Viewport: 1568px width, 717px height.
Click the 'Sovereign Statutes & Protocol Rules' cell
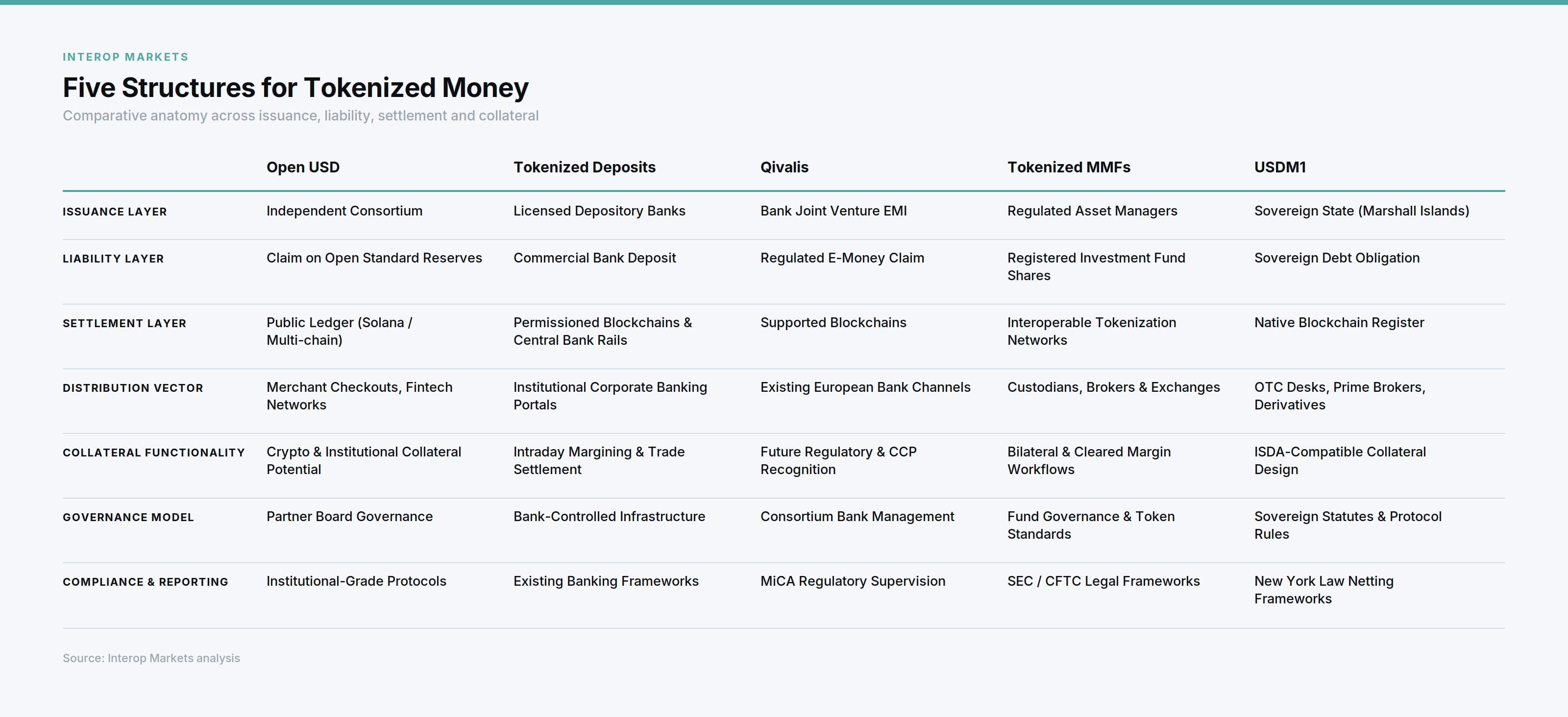1347,525
